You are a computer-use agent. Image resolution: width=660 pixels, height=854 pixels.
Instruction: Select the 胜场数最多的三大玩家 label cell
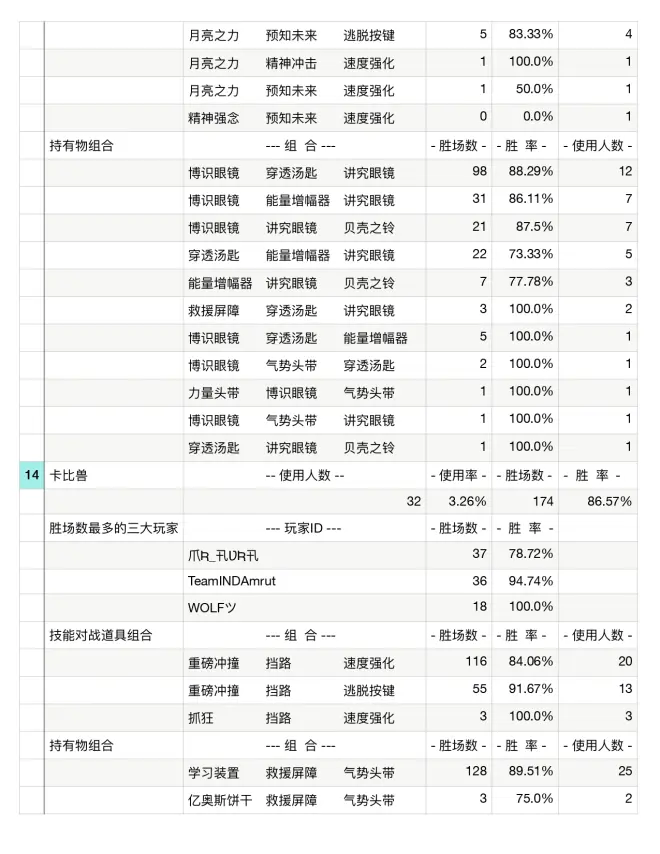pos(114,527)
